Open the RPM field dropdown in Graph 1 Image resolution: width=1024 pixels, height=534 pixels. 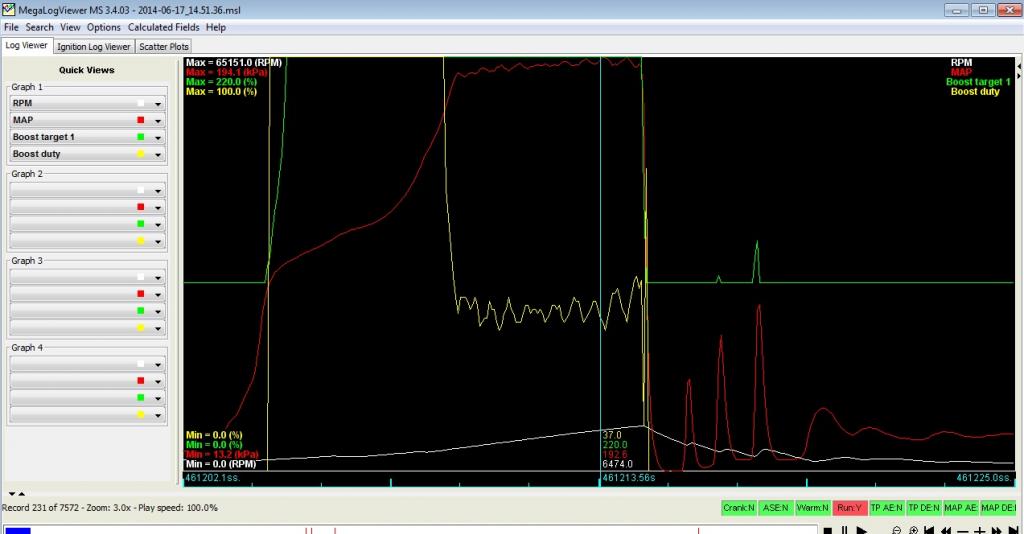(158, 103)
